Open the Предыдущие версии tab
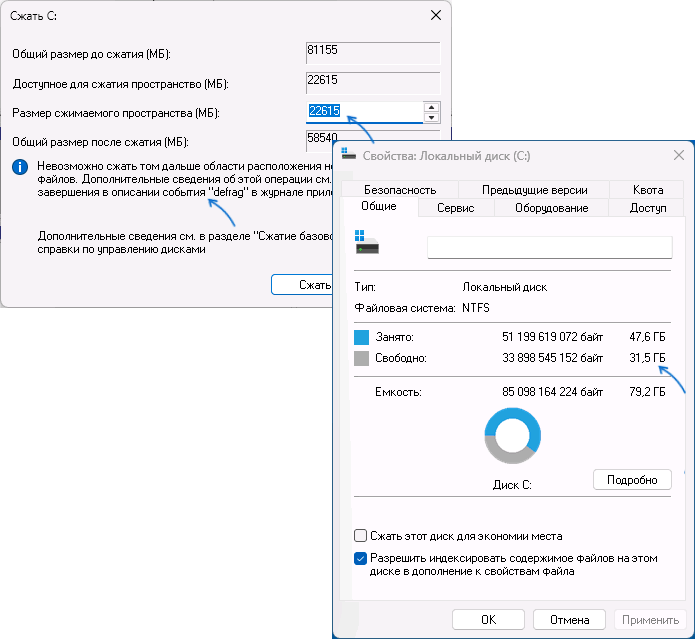This screenshot has height=639, width=695. click(x=534, y=190)
